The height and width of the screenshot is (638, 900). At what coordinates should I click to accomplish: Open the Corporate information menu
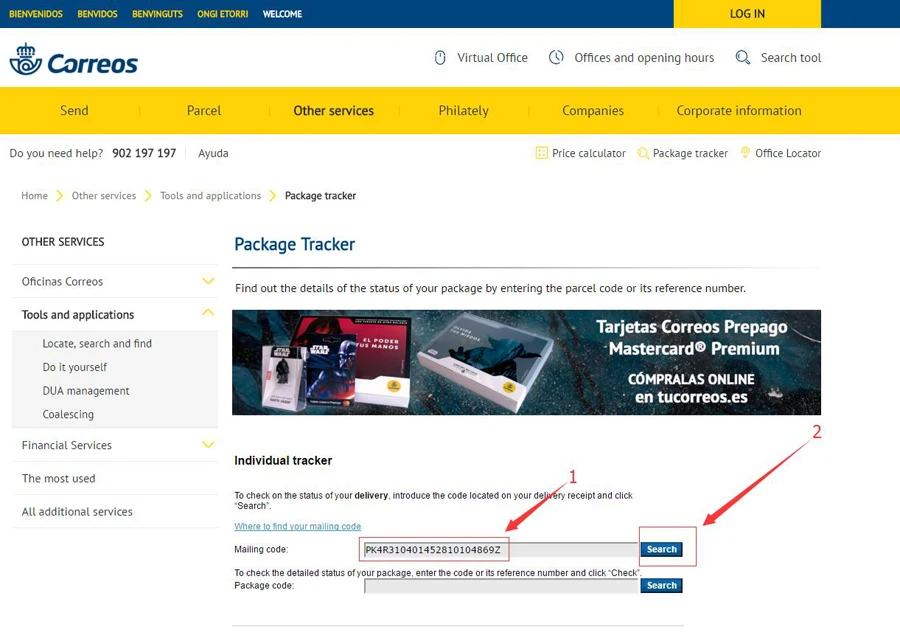click(x=739, y=111)
